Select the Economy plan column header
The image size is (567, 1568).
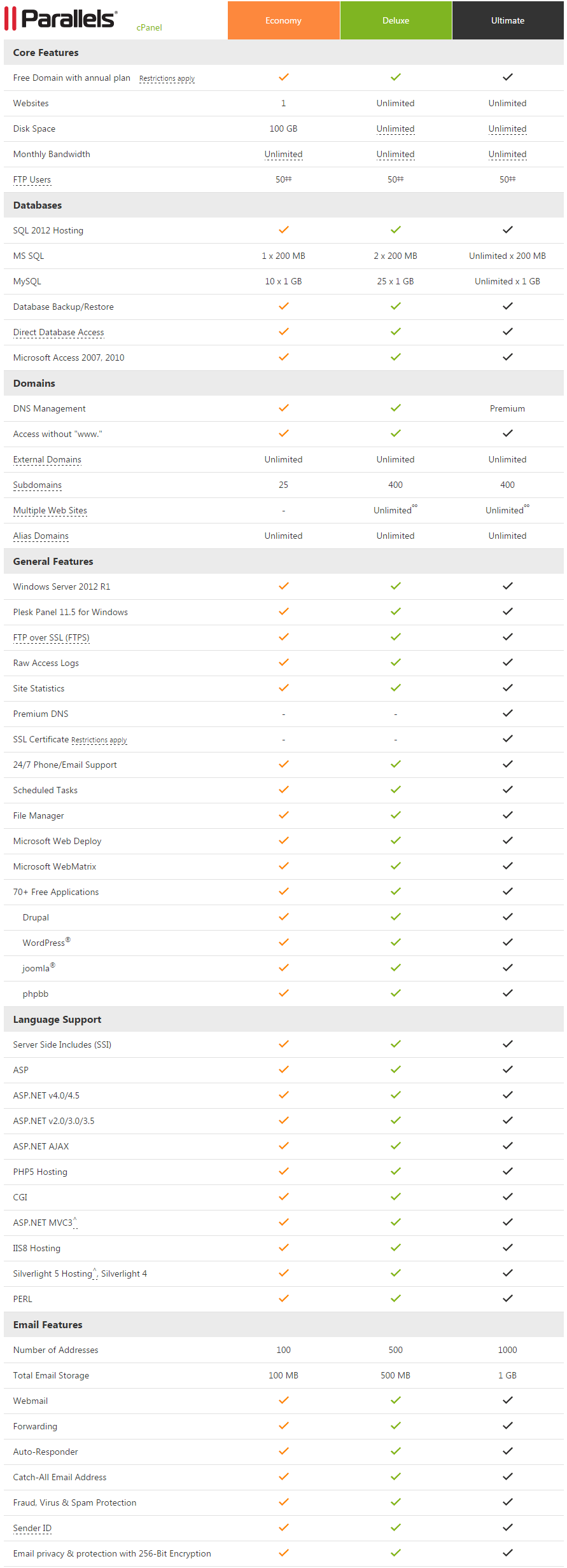pos(283,20)
